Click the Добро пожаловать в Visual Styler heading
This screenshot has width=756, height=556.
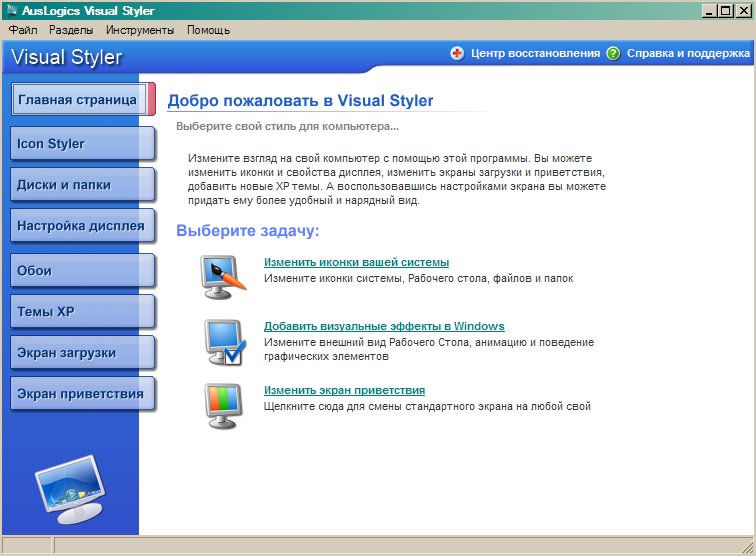300,100
